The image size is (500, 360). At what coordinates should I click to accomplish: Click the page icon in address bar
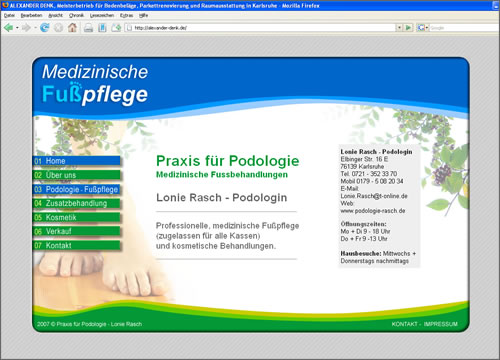pos(129,28)
